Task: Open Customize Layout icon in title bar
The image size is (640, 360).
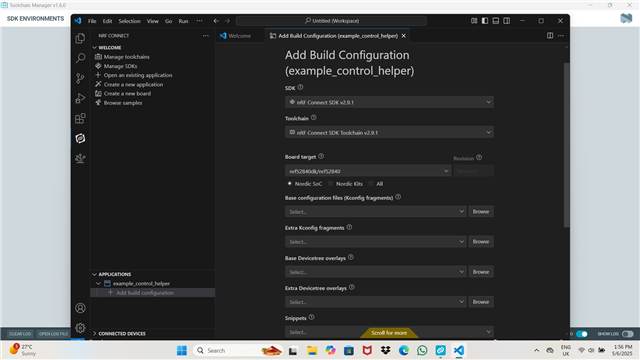Action: 474,21
